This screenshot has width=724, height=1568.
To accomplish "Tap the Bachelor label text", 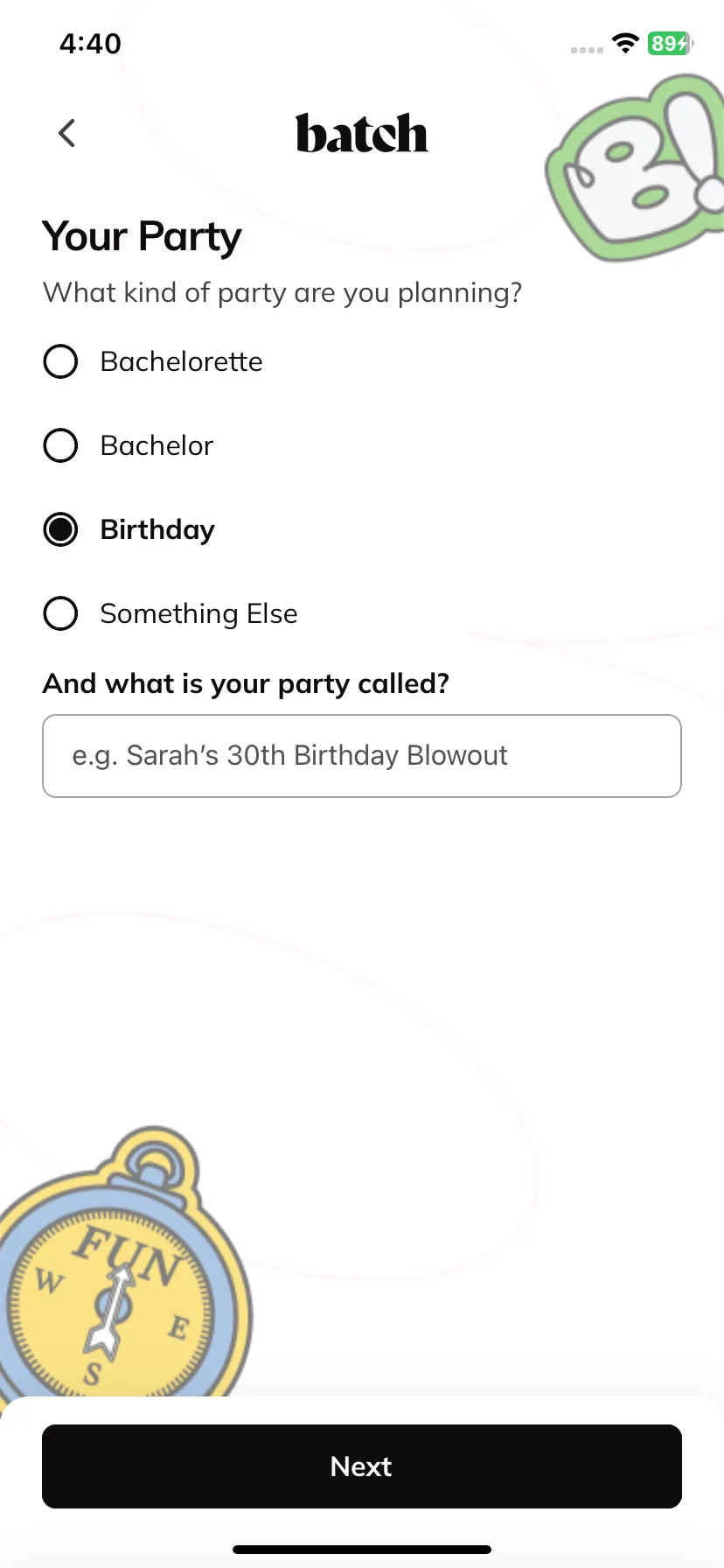I will point(157,445).
